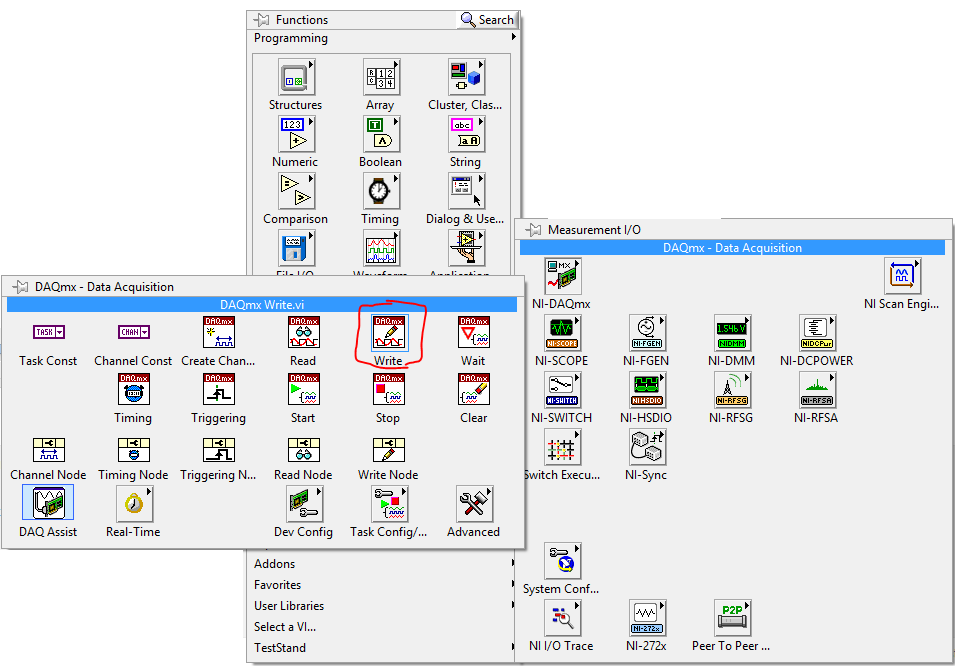Click the Search button in Functions palette
This screenshot has width=957, height=666.
(486, 19)
